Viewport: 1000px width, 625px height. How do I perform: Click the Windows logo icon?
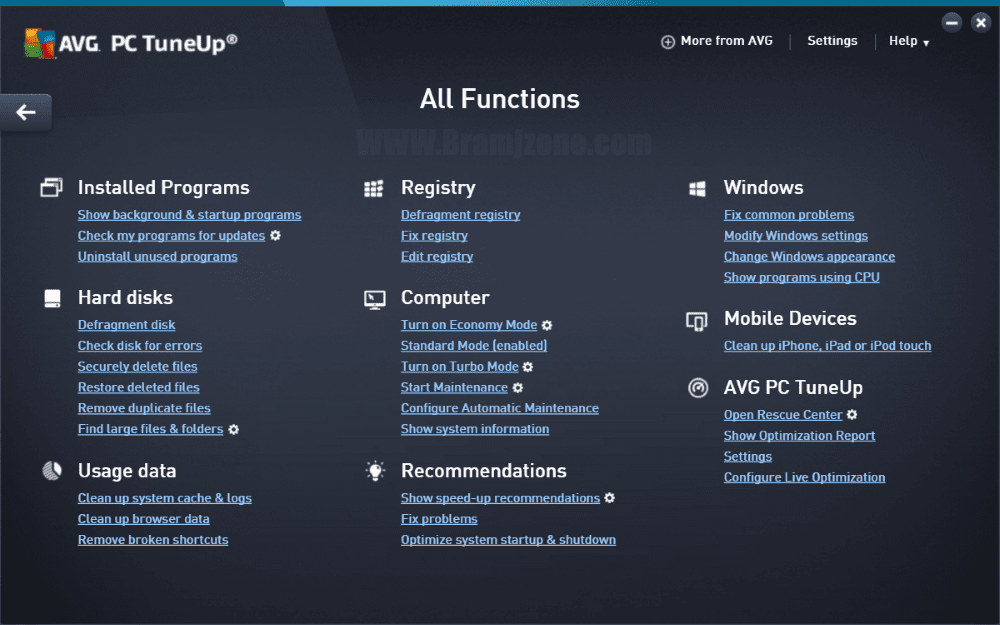tap(697, 189)
